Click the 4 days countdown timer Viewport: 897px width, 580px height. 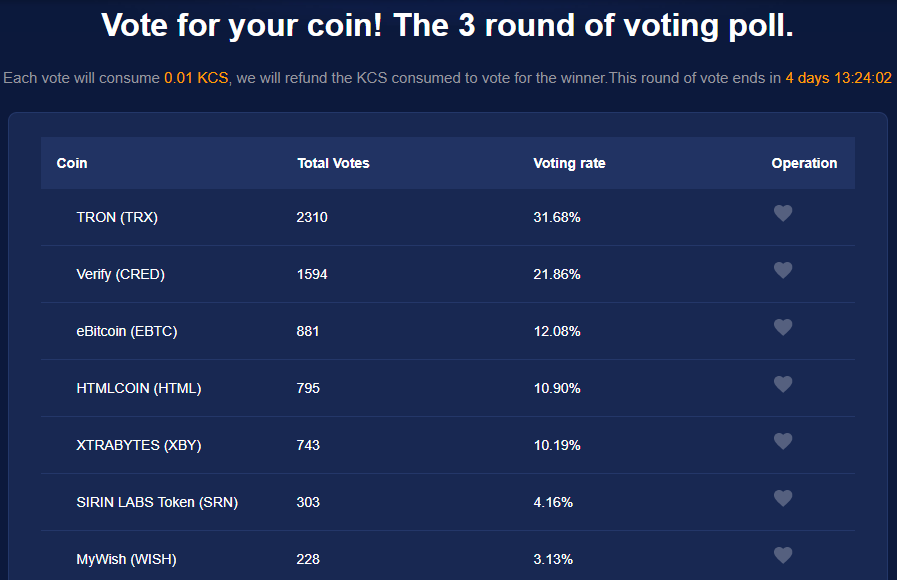pyautogui.click(x=838, y=78)
